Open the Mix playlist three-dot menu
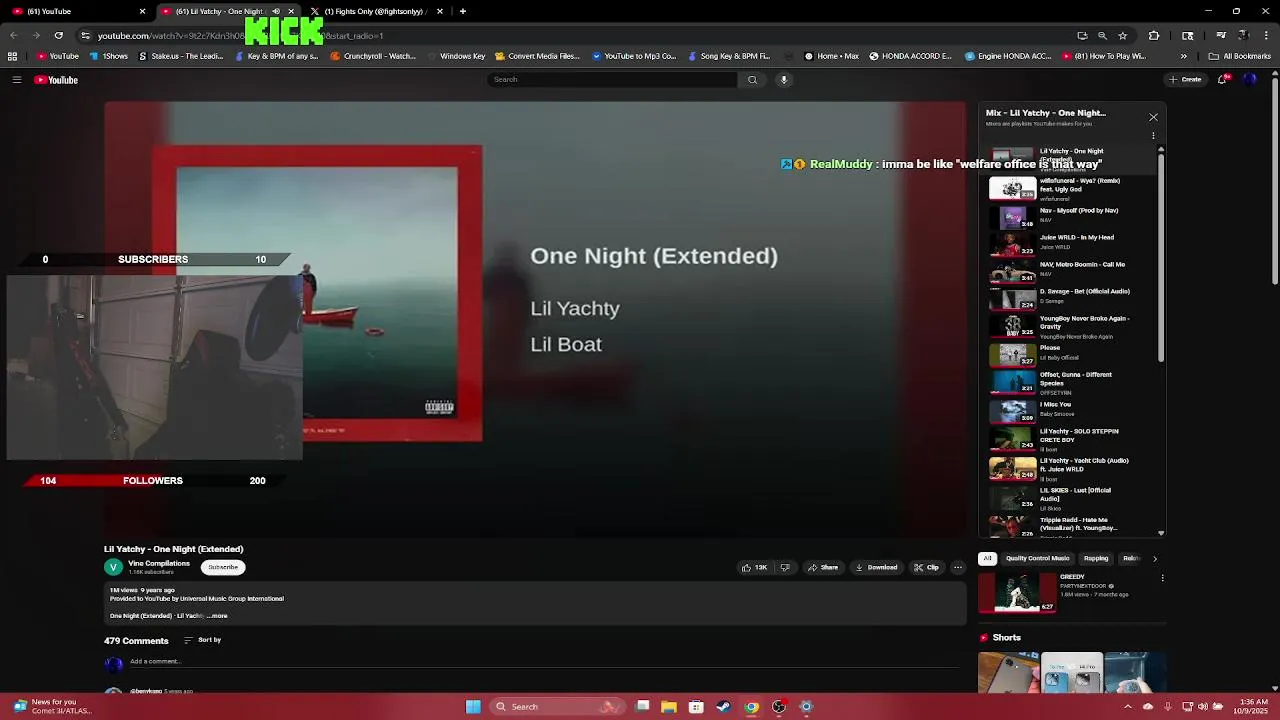 tap(1153, 135)
